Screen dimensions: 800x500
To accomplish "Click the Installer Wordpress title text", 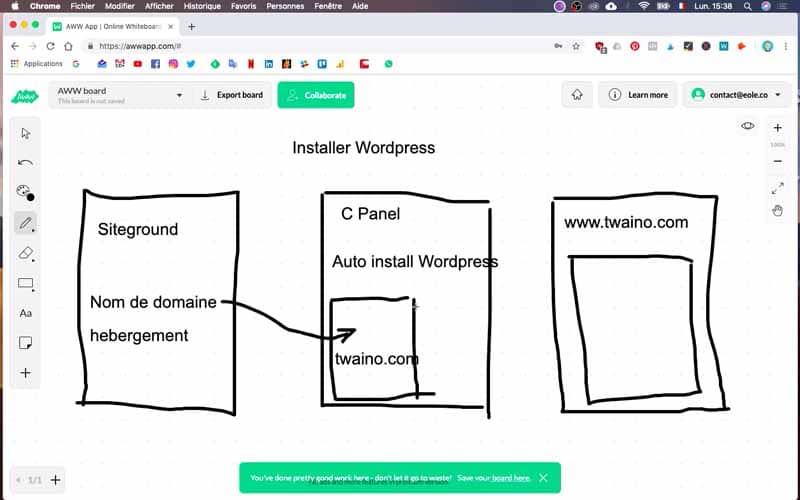I will (363, 148).
